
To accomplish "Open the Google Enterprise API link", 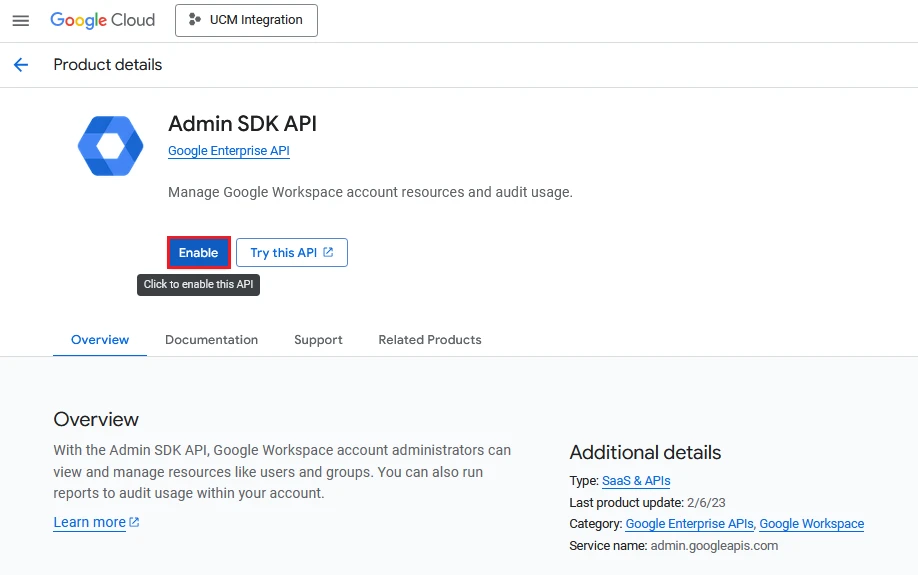I will coord(229,150).
